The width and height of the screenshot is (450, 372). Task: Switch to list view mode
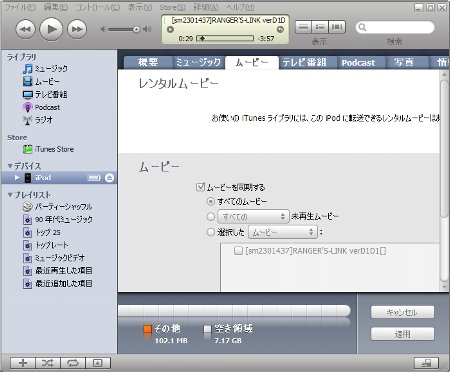coord(303,27)
